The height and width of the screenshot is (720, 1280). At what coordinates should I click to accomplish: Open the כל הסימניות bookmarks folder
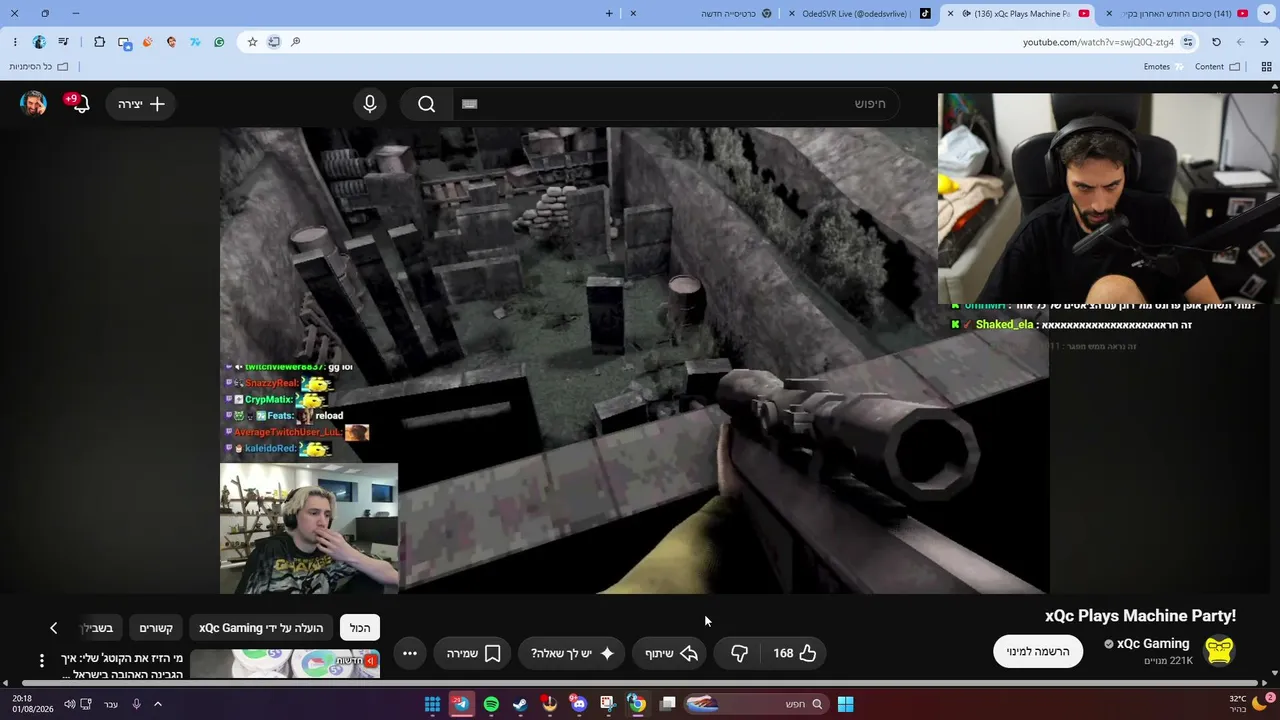39,67
